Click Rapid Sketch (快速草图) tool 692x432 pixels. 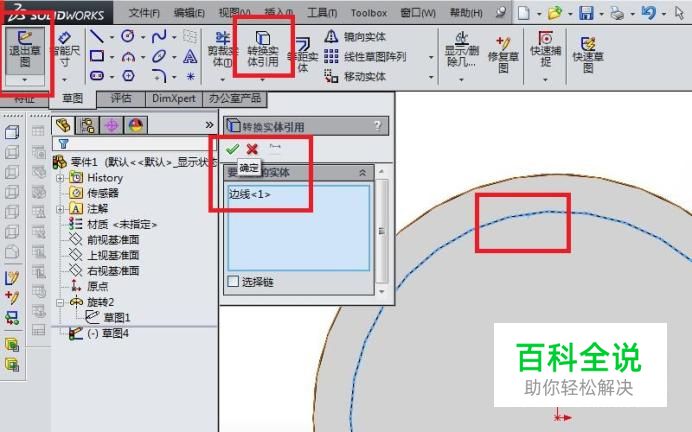pos(588,55)
